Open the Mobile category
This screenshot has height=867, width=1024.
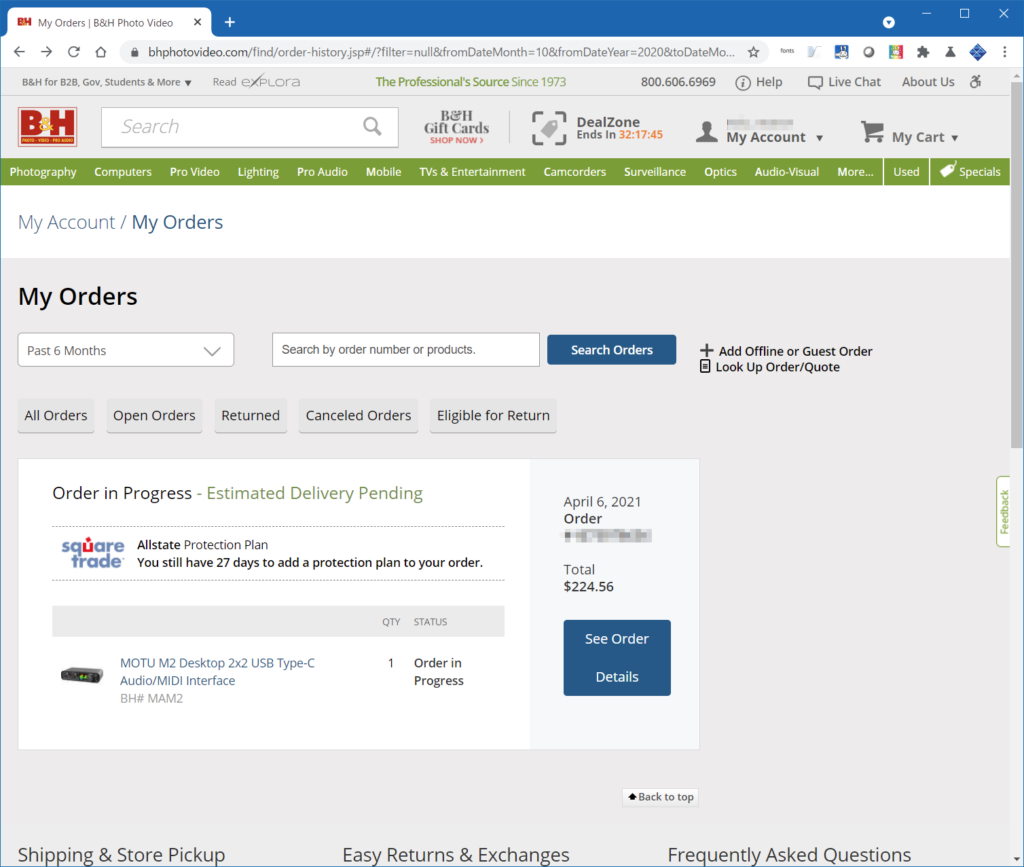click(383, 172)
